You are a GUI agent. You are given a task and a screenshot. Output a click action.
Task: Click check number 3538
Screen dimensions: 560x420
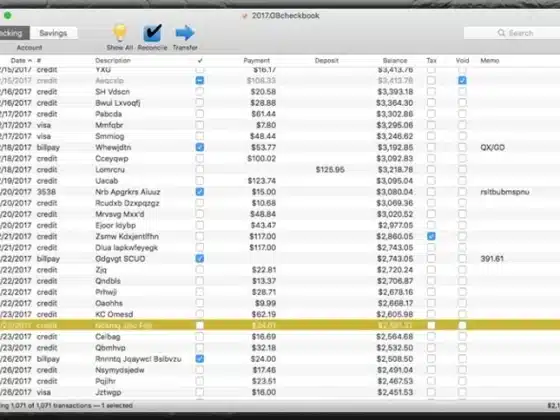point(46,192)
